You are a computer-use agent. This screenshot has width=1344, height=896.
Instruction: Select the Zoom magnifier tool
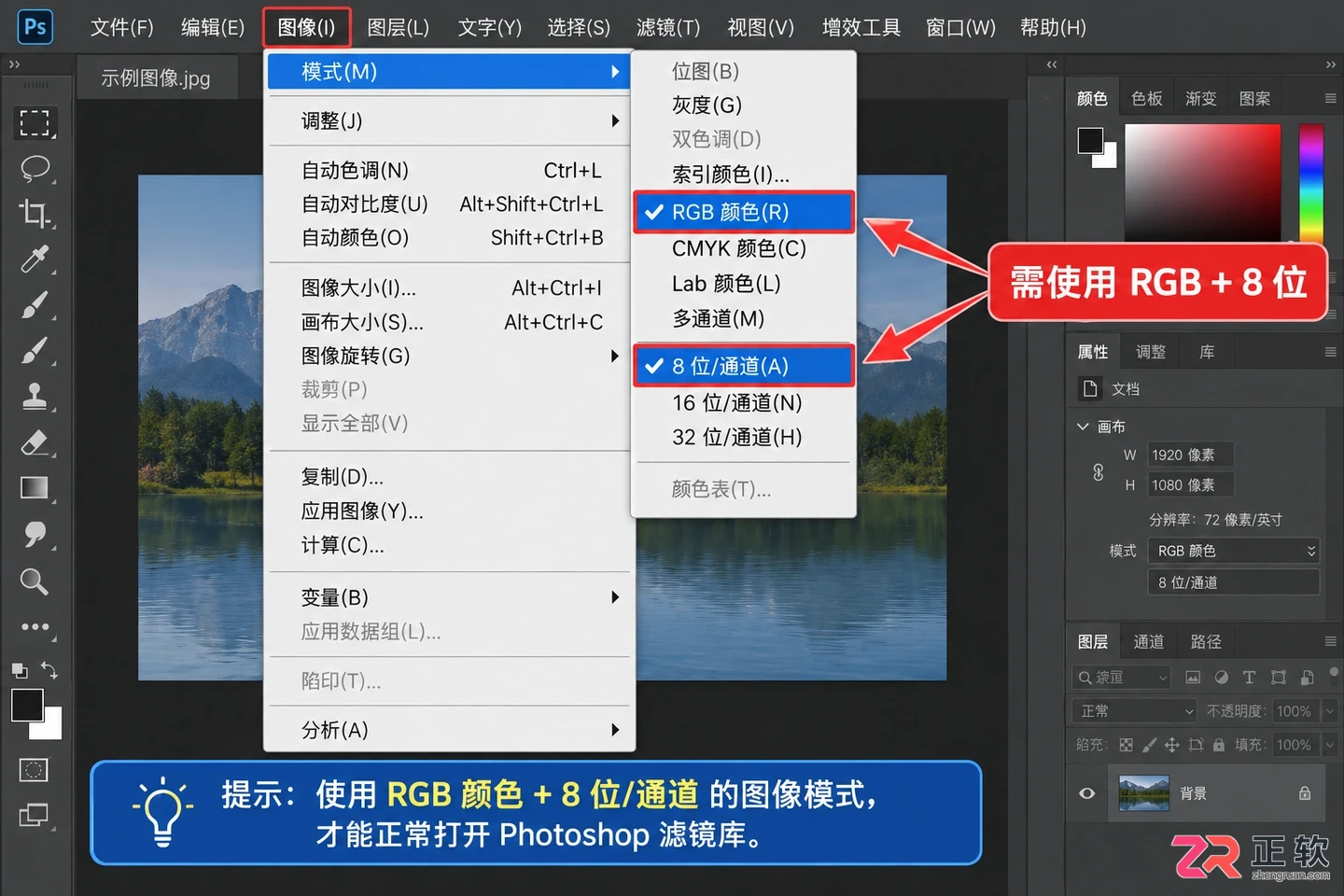35,581
